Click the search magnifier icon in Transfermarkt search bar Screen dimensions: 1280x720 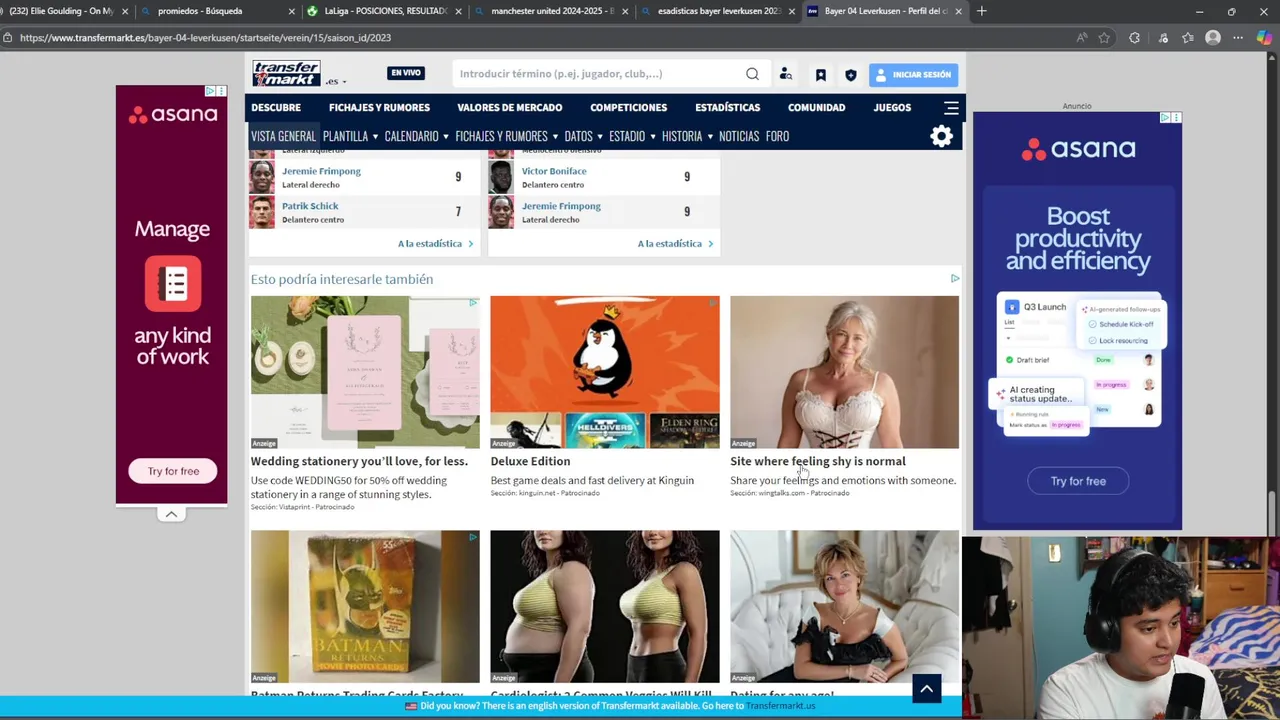click(752, 74)
